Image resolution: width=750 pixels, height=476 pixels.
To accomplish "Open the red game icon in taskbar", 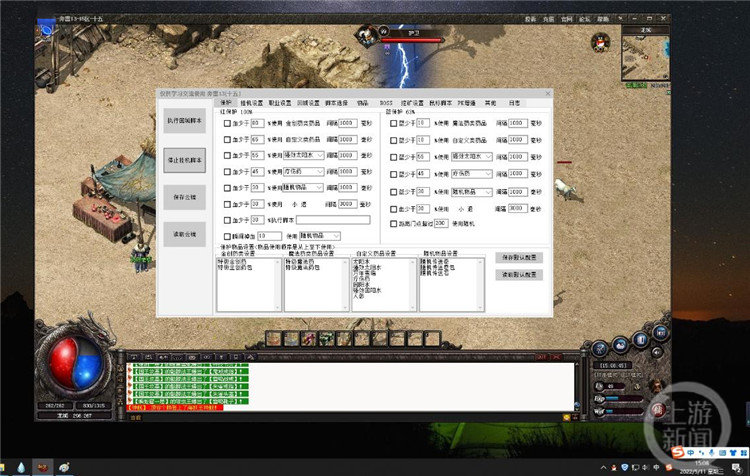I will (x=43, y=467).
